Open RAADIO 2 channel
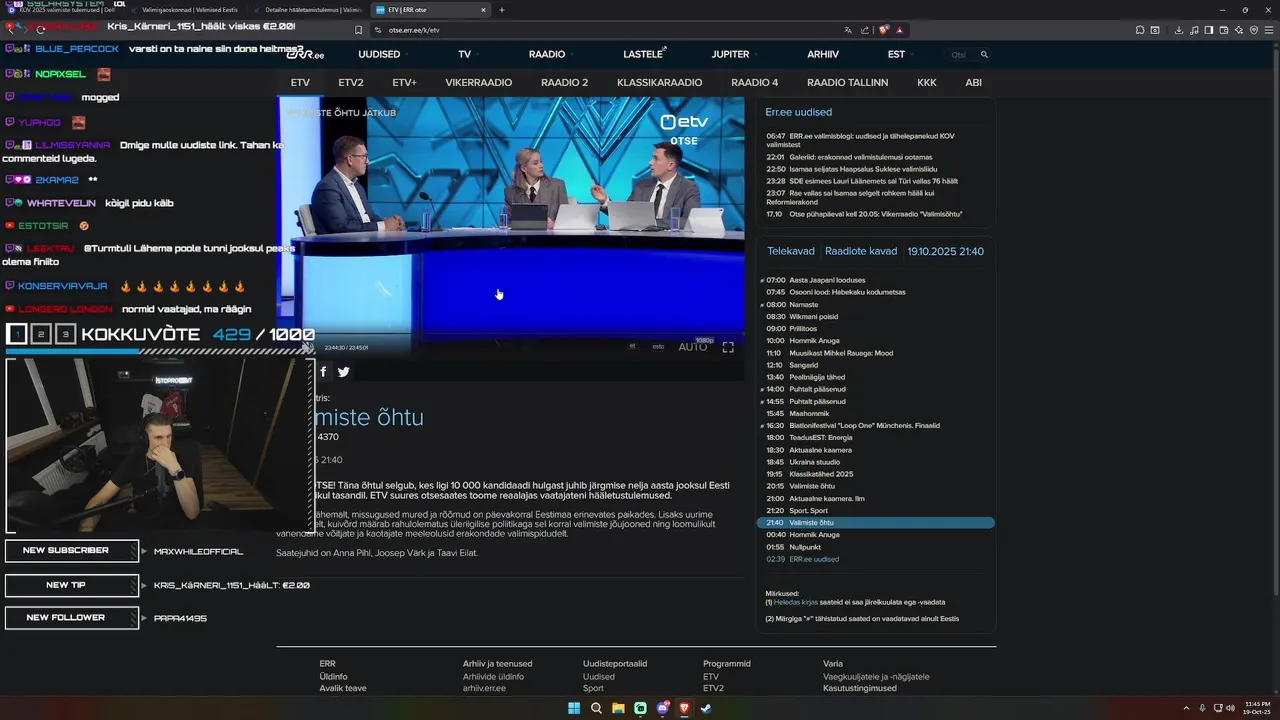This screenshot has width=1280, height=720. pos(565,83)
